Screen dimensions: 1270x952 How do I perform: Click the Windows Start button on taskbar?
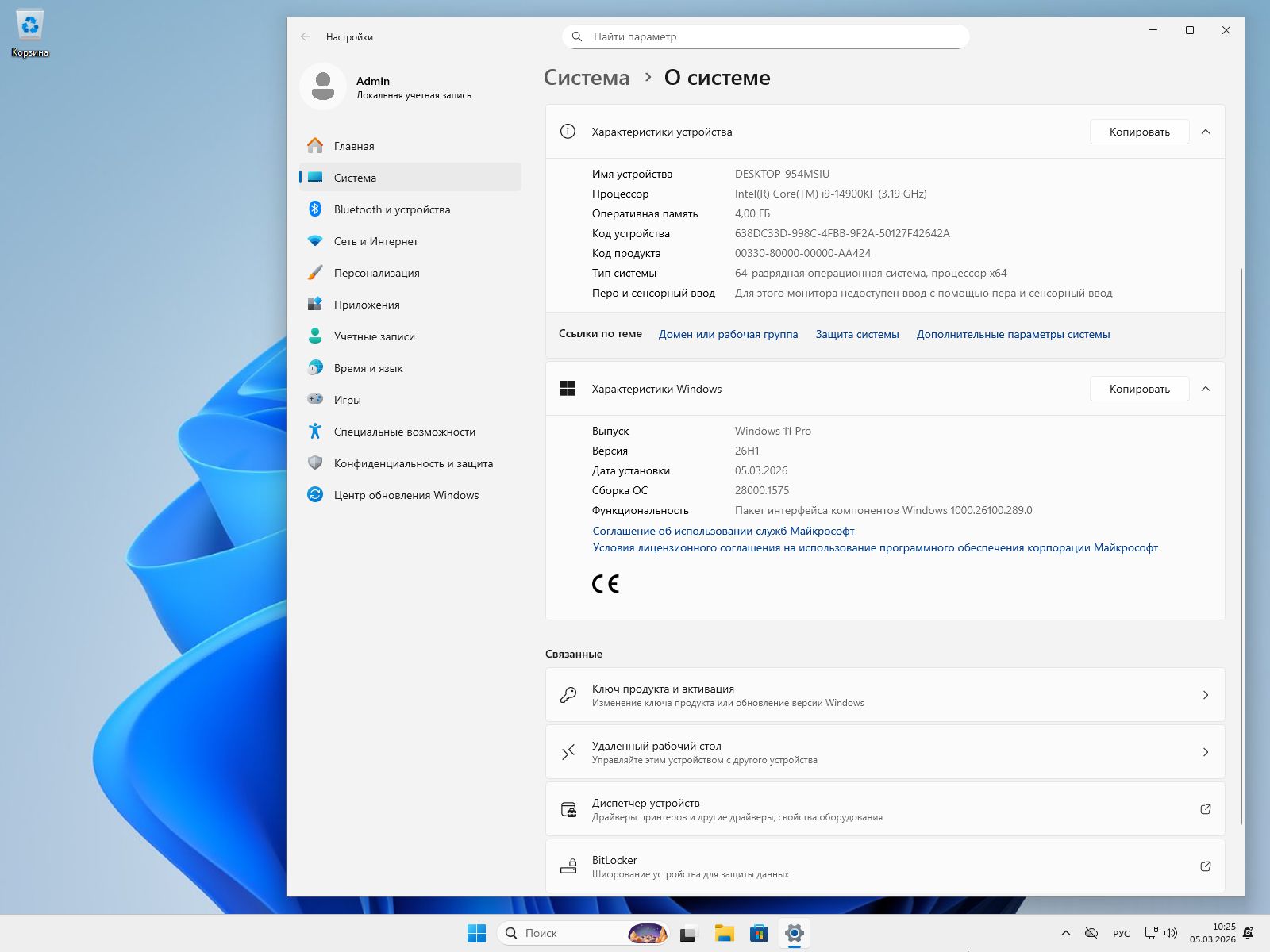[x=476, y=933]
